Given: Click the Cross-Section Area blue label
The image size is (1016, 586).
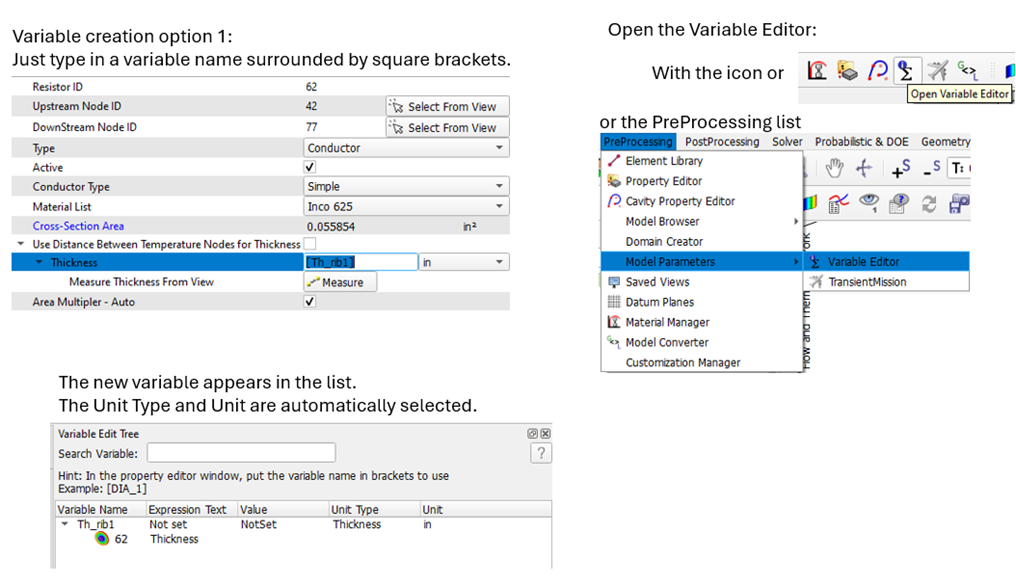Looking at the screenshot, I should click(x=78, y=226).
